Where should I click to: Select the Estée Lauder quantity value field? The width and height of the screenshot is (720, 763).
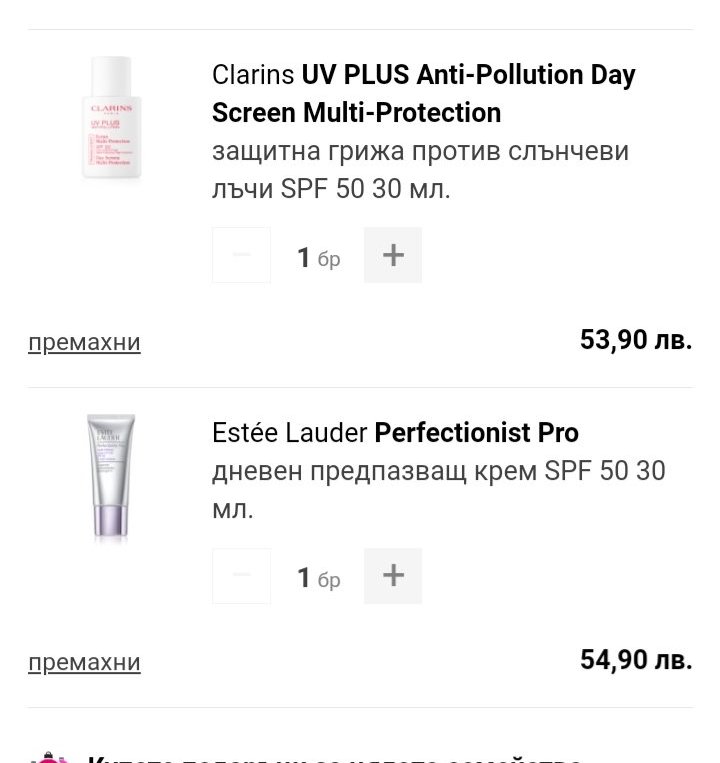[x=304, y=578]
